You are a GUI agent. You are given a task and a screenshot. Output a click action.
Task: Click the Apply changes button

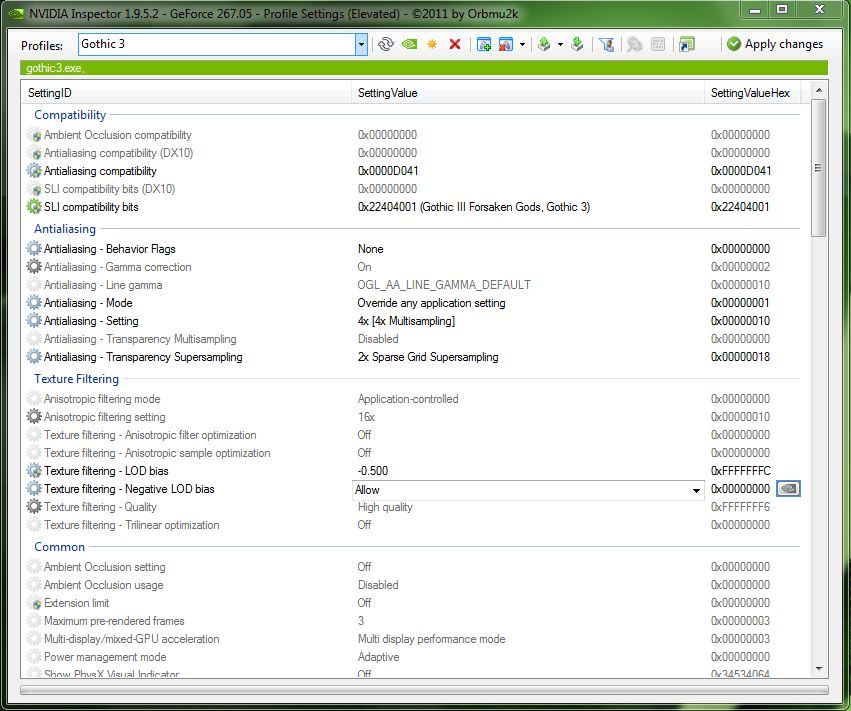point(774,44)
